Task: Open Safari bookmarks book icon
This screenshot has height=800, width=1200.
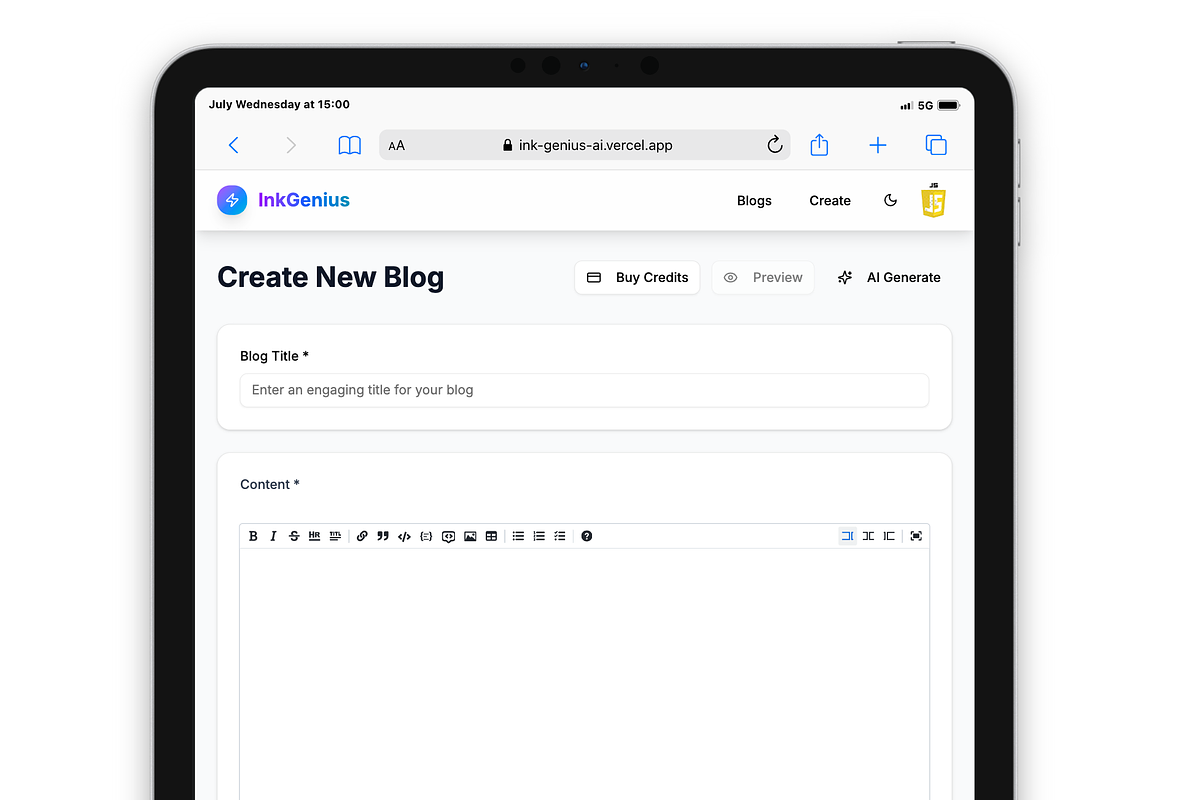Action: (349, 145)
